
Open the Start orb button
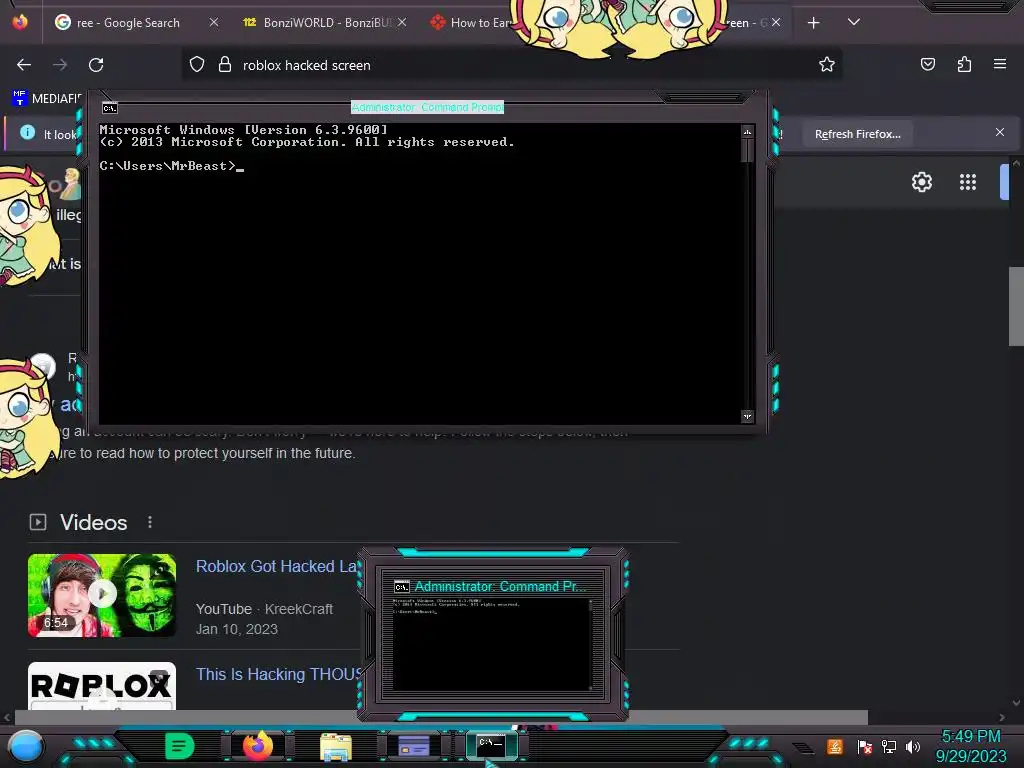(x=25, y=747)
